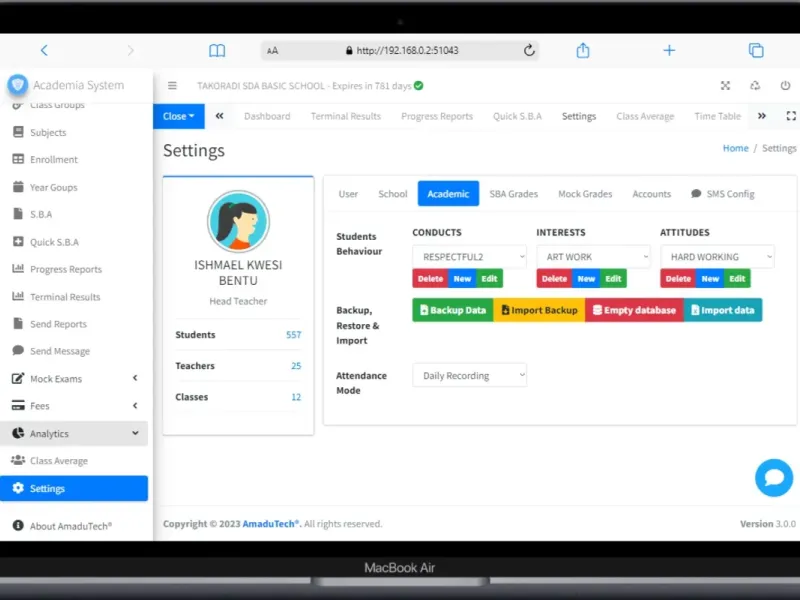Switch to the SBA Grades tab
The image size is (800, 600).
tap(514, 194)
